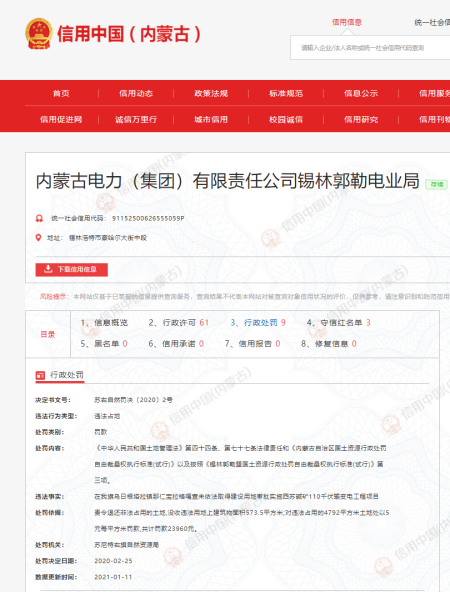Jump to 2、行政许可 section
The height and width of the screenshot is (592, 450).
pyautogui.click(x=179, y=322)
